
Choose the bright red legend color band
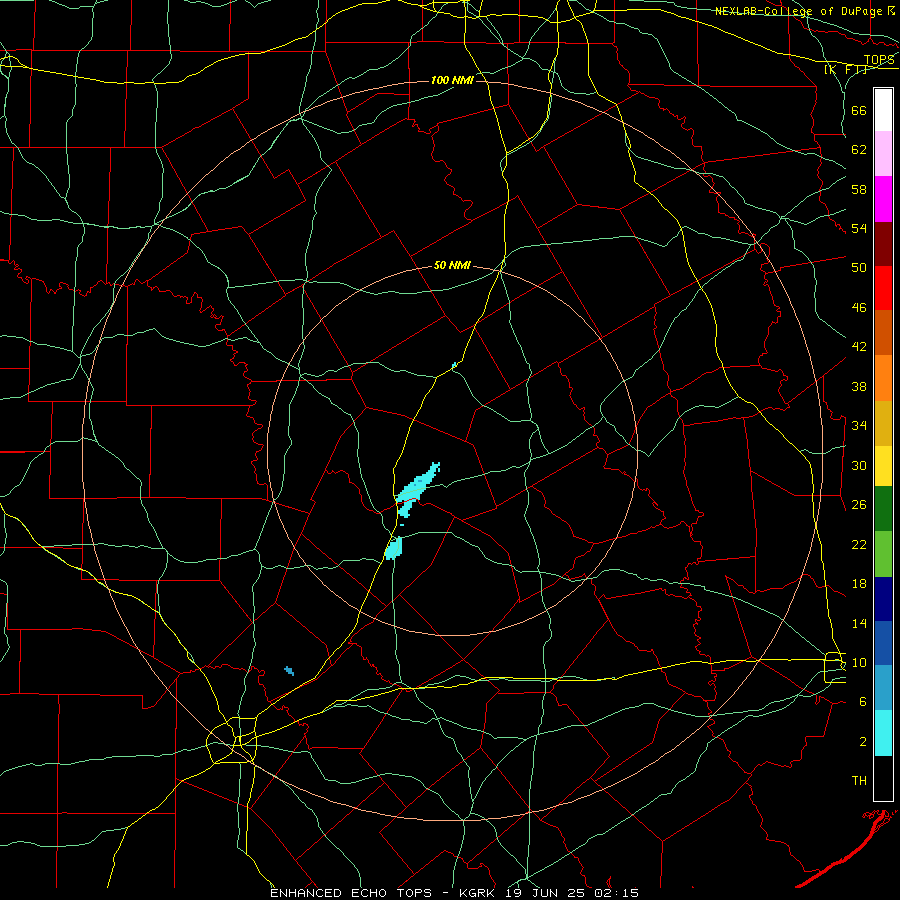click(x=883, y=288)
